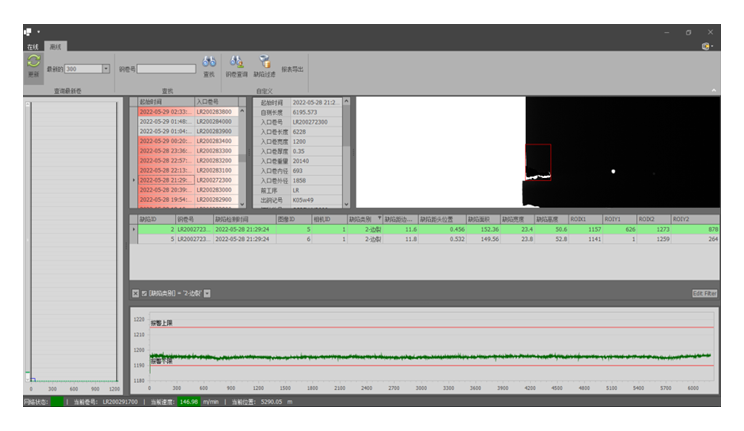The width and height of the screenshot is (744, 431).
Task: Close the defect type filter with X icon
Action: coord(136,294)
